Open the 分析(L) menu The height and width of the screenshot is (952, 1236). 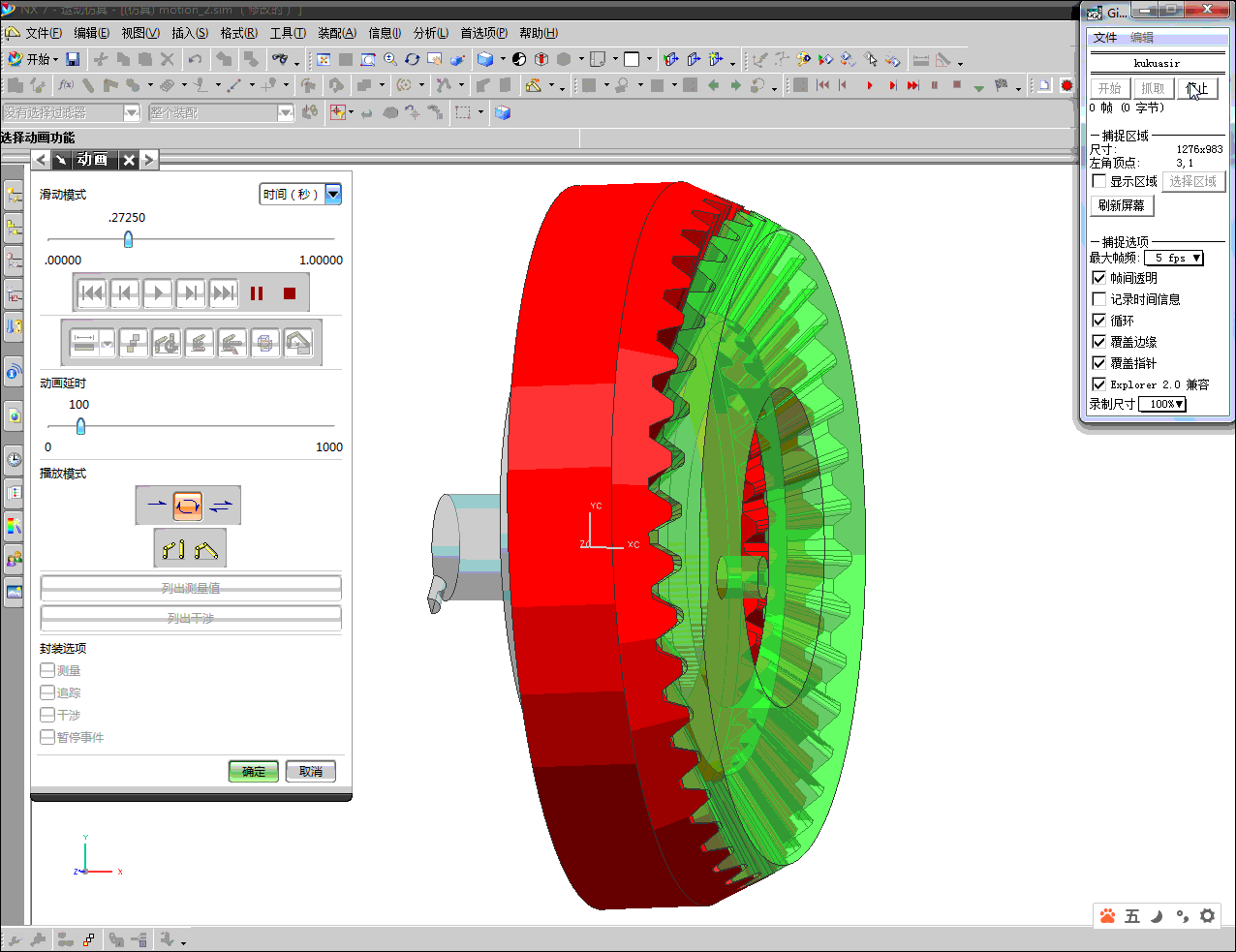430,33
